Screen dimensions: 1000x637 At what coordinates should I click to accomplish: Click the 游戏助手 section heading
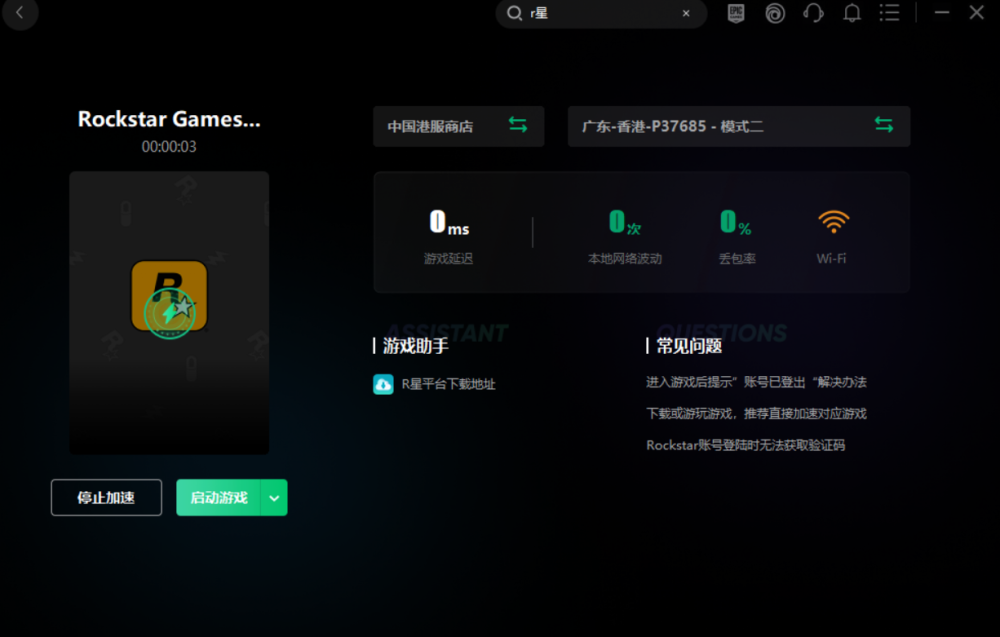415,346
